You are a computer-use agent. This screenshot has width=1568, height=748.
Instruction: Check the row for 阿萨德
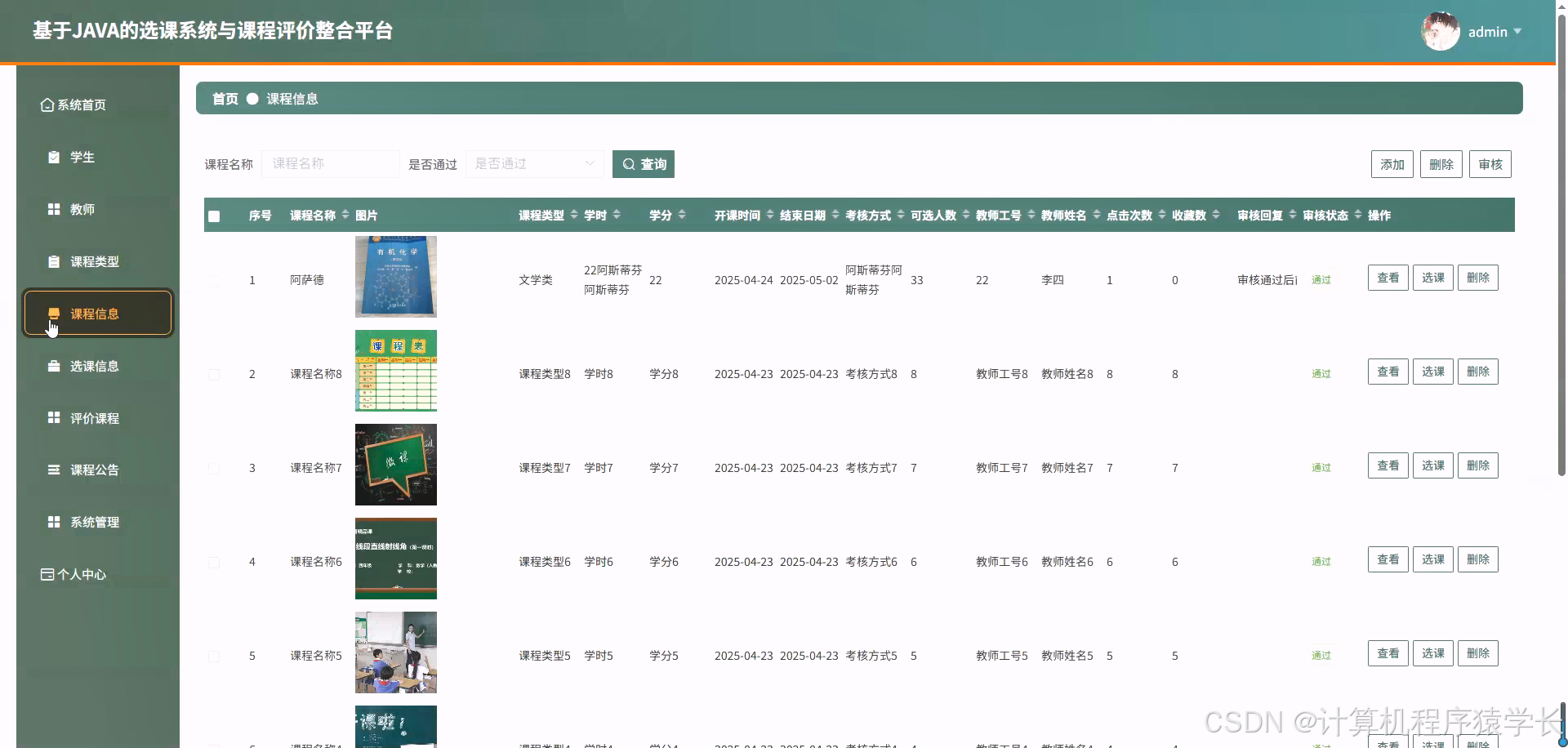pos(214,280)
